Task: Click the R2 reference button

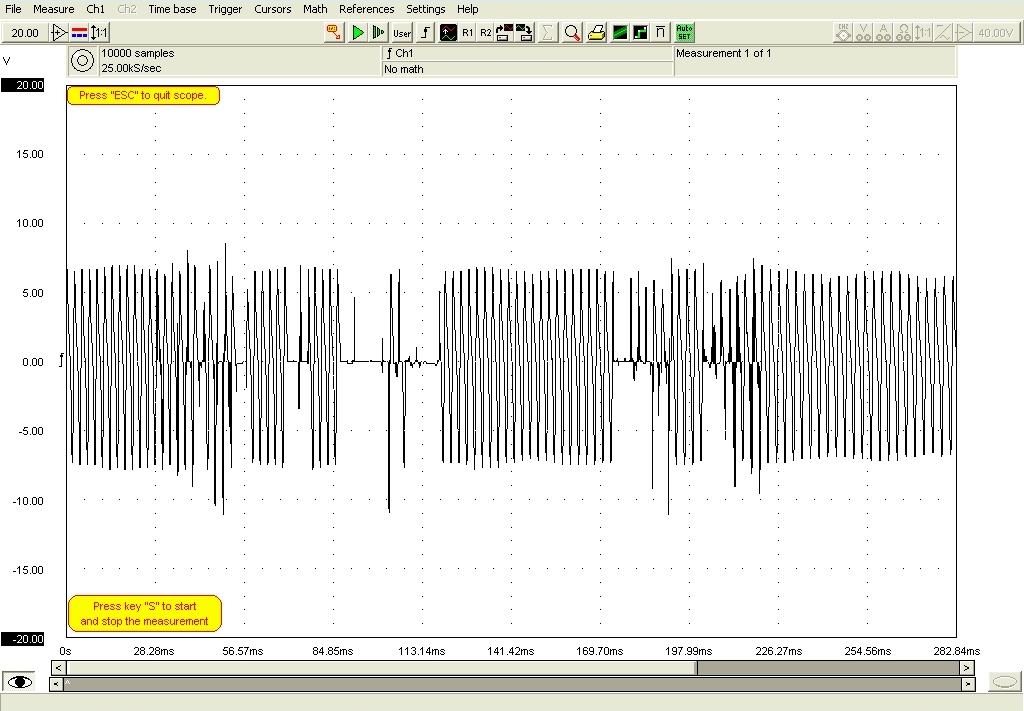Action: pos(486,33)
